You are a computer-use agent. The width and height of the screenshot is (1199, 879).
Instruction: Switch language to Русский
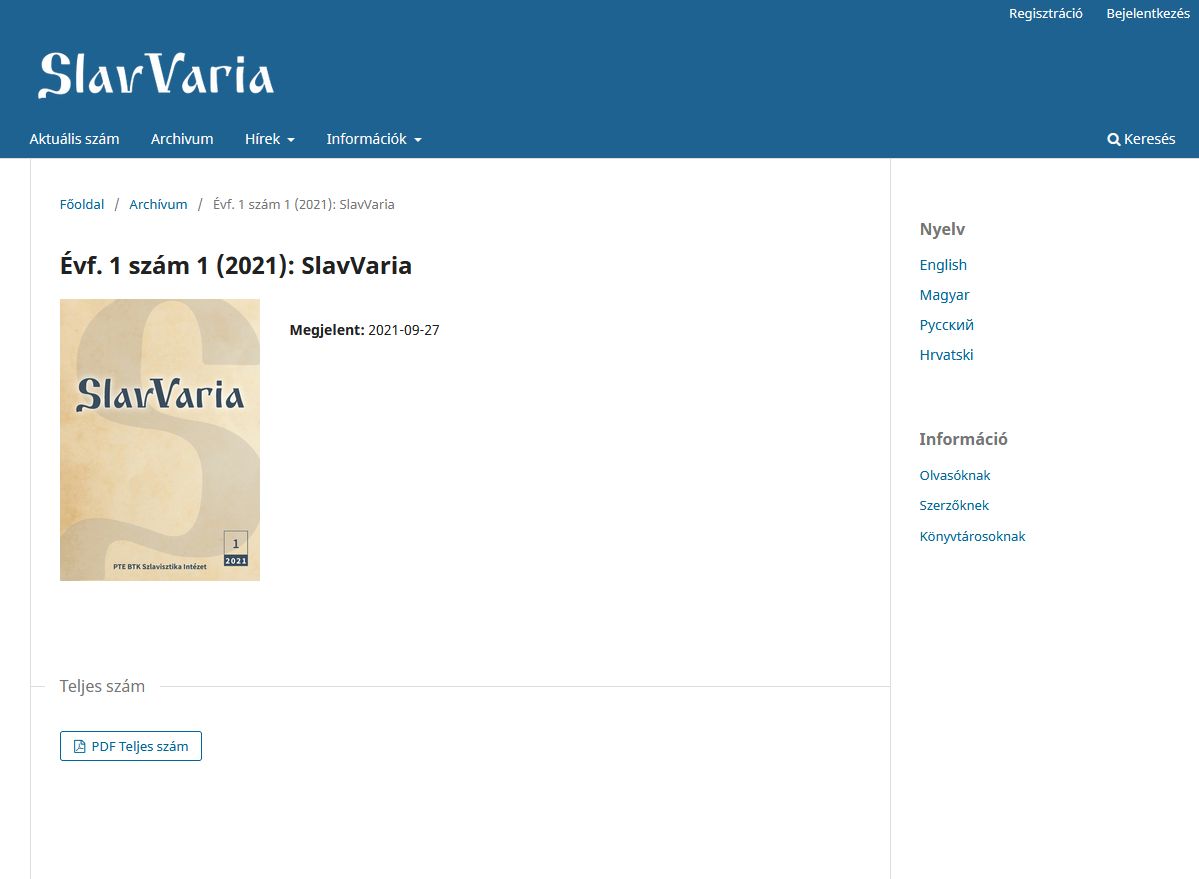click(947, 324)
